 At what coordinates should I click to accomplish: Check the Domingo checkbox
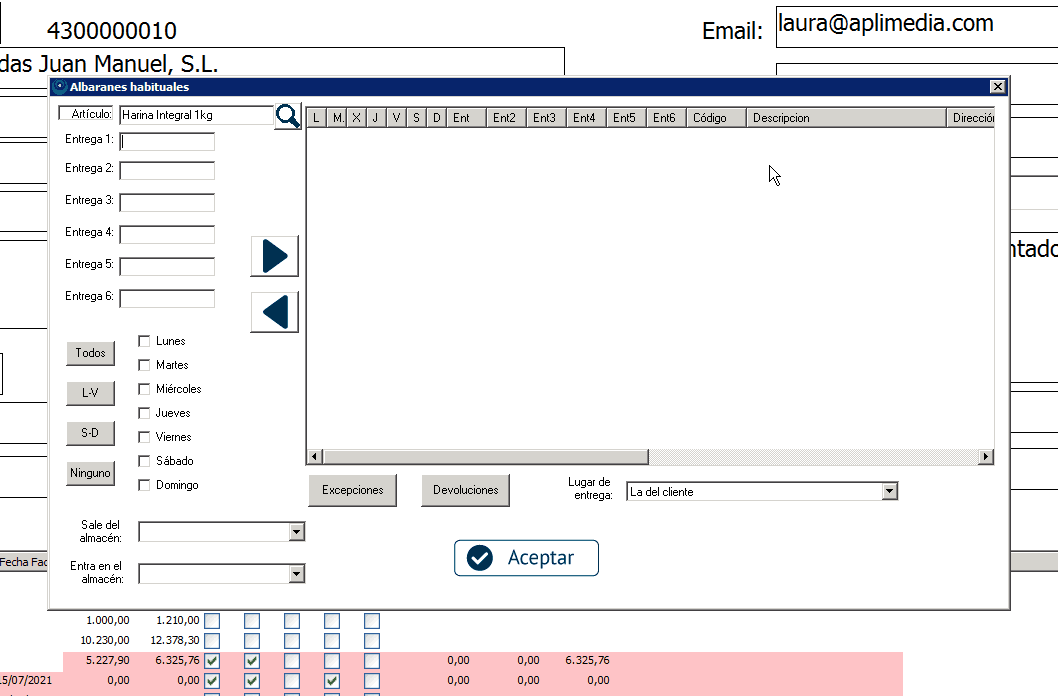tap(144, 485)
